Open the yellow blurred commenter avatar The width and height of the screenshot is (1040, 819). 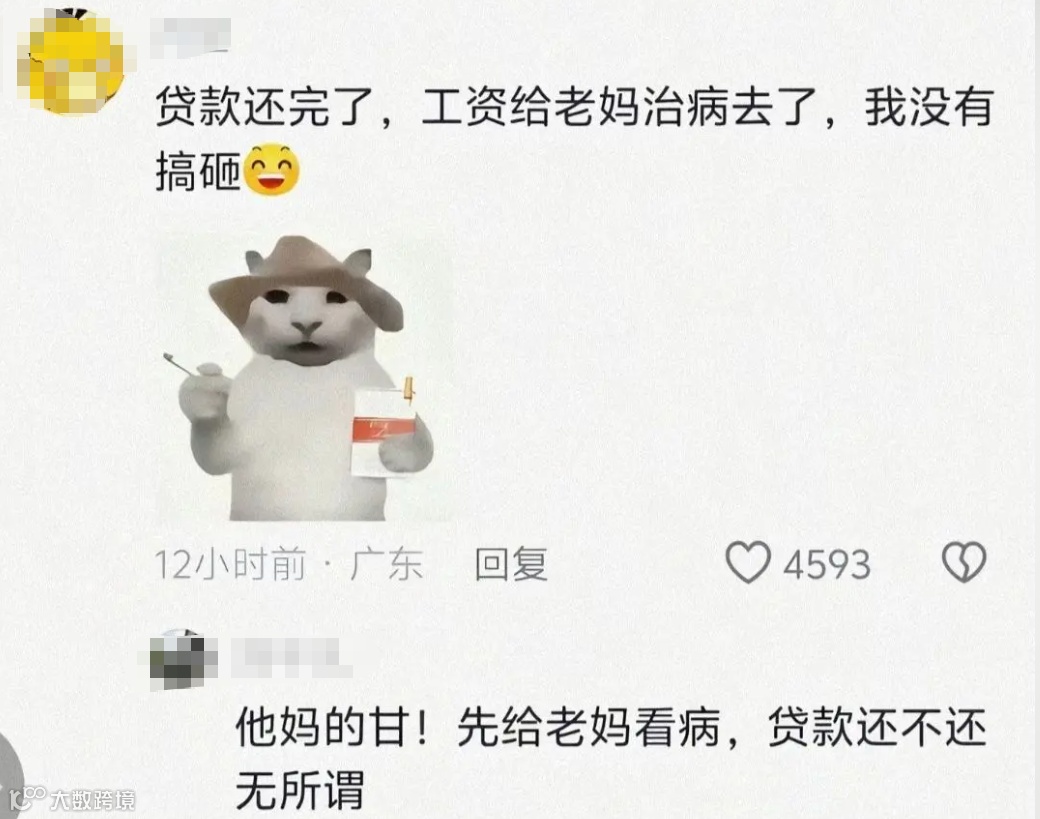[x=71, y=62]
